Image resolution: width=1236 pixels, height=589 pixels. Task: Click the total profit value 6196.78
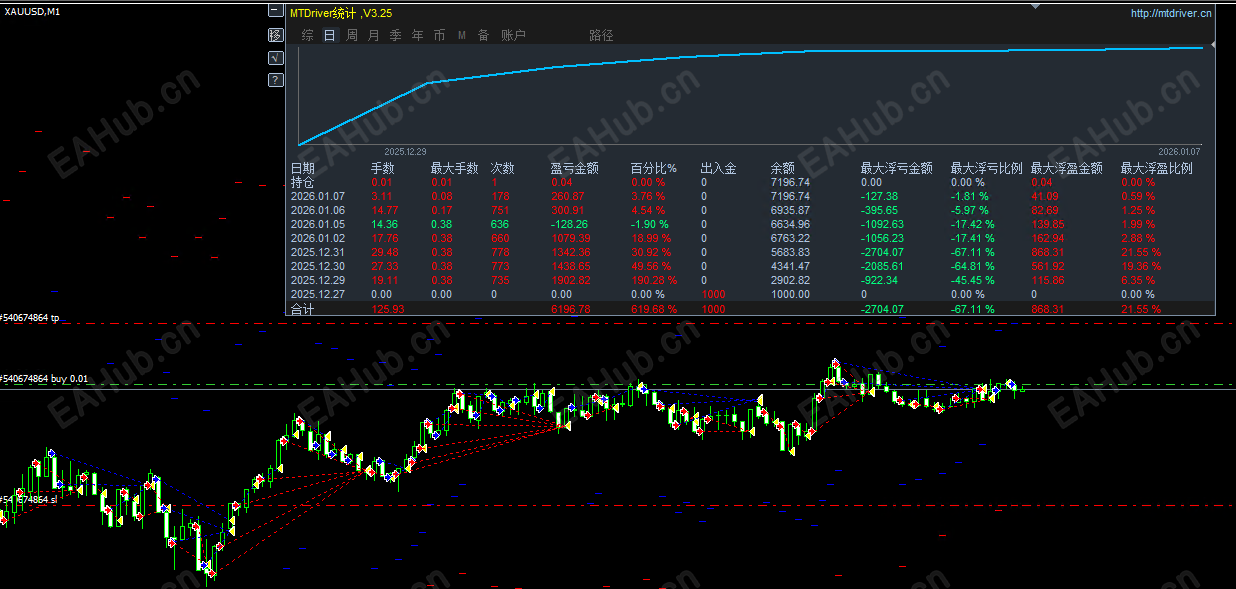click(x=571, y=310)
